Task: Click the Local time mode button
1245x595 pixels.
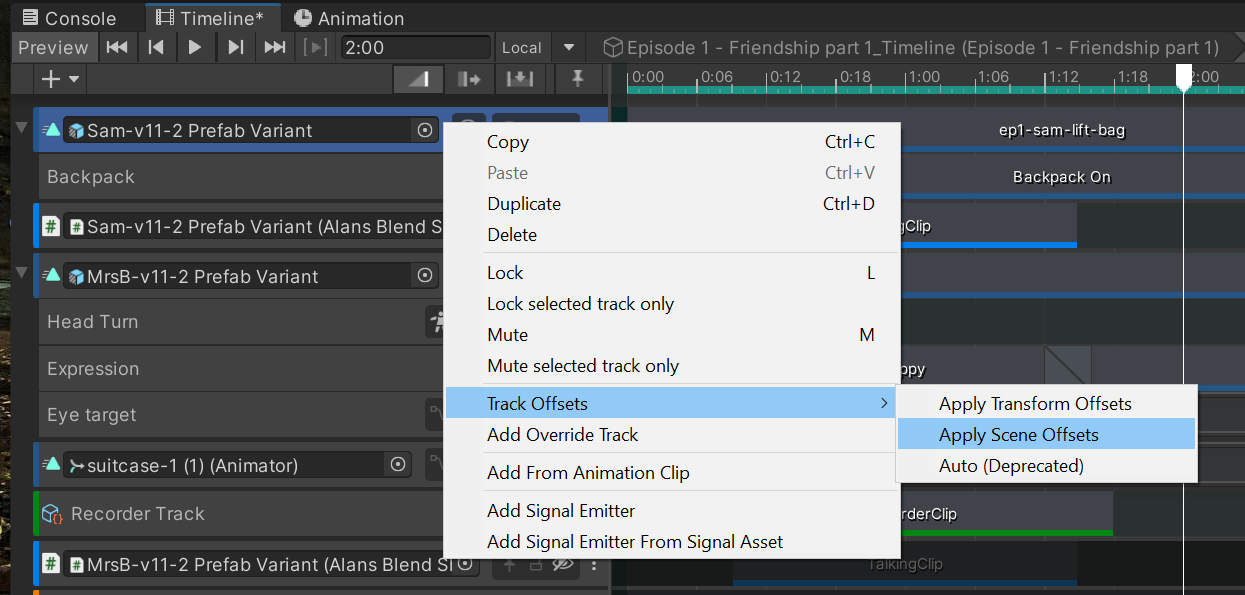Action: point(521,47)
